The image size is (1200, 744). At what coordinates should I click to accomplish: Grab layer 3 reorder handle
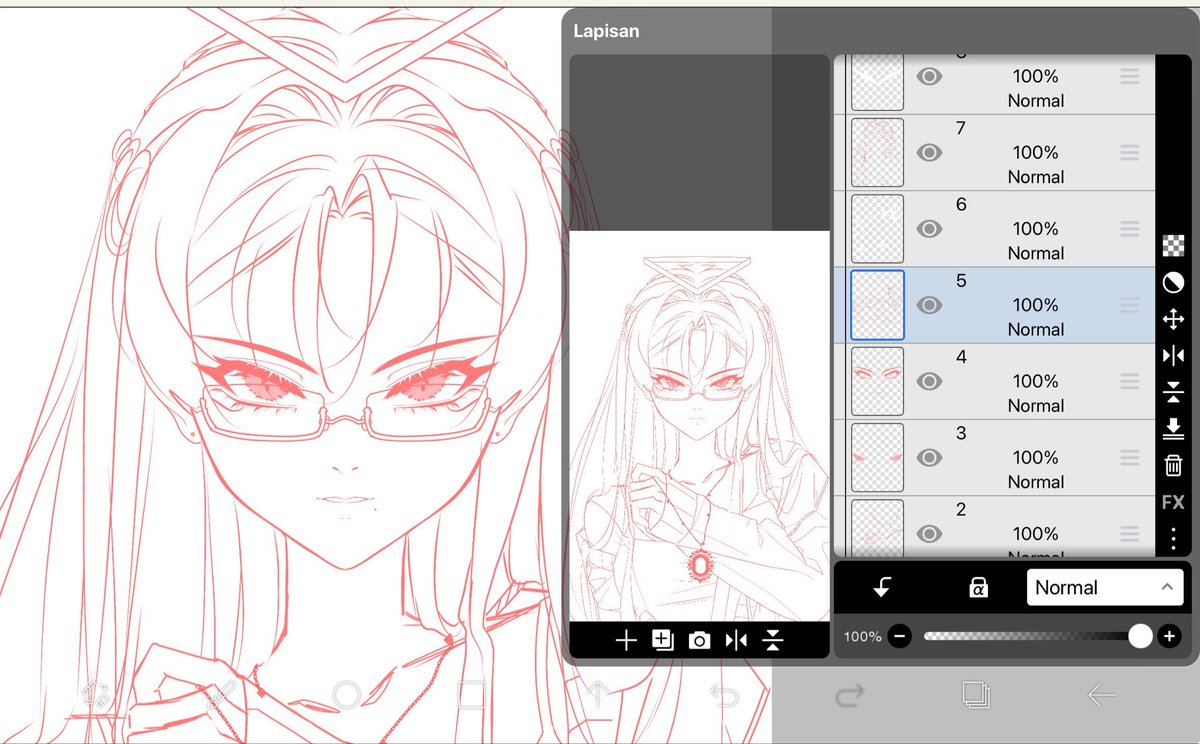point(1129,457)
